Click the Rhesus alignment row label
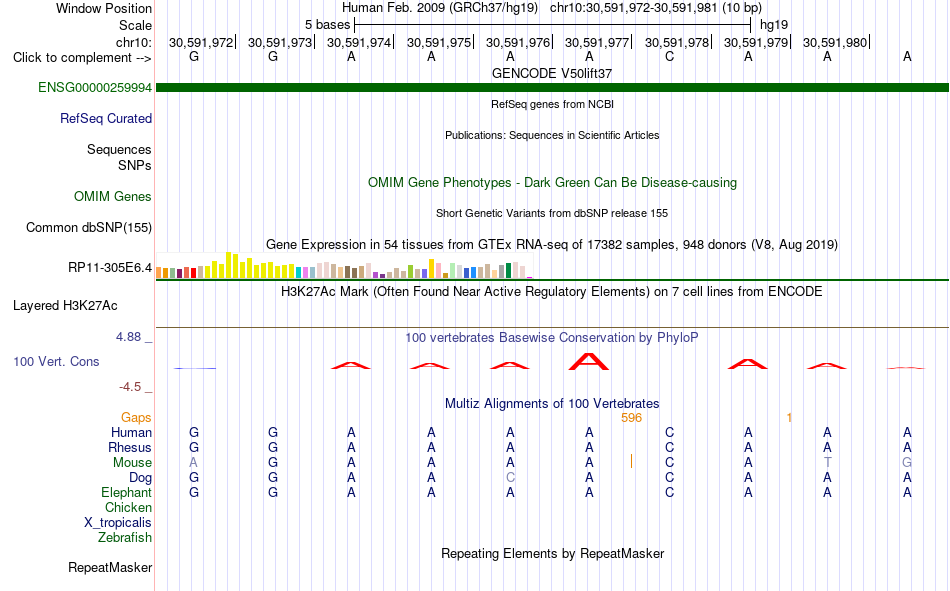 pos(130,447)
